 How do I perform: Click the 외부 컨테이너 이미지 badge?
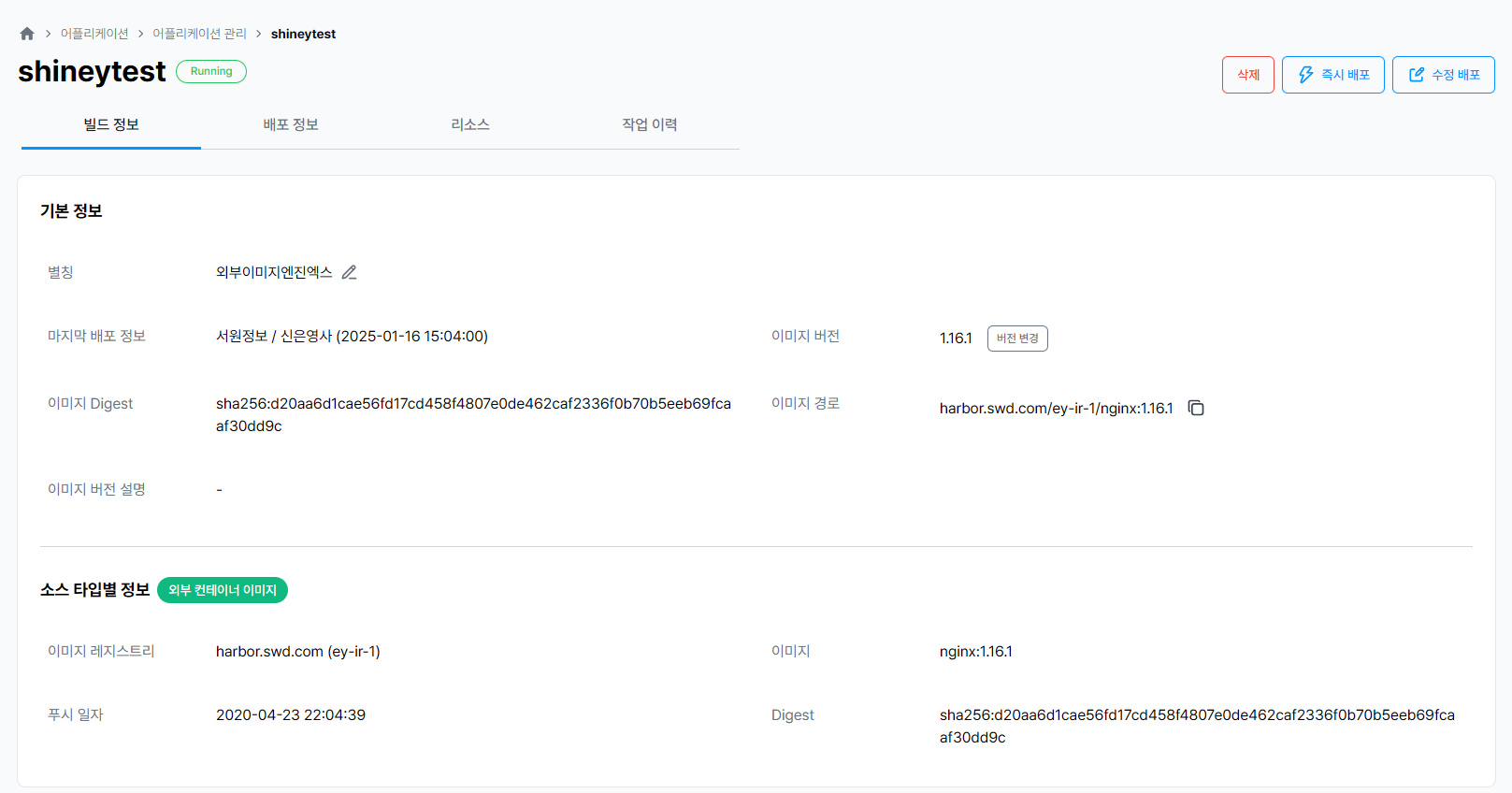click(x=223, y=590)
